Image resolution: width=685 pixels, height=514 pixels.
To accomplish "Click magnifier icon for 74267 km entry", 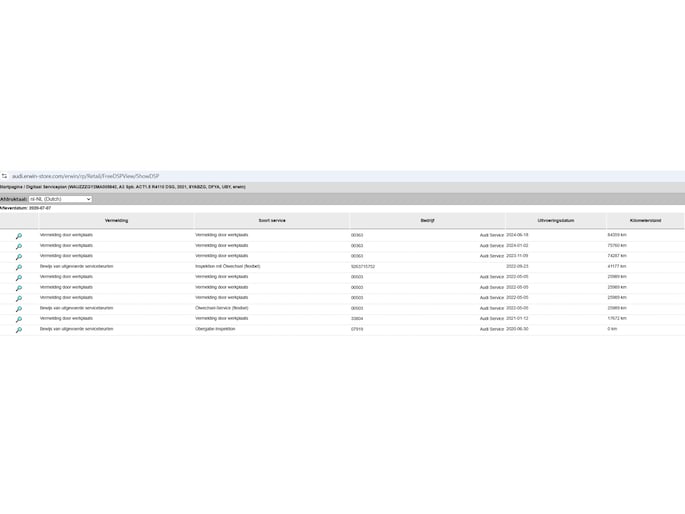I will 18,256.
